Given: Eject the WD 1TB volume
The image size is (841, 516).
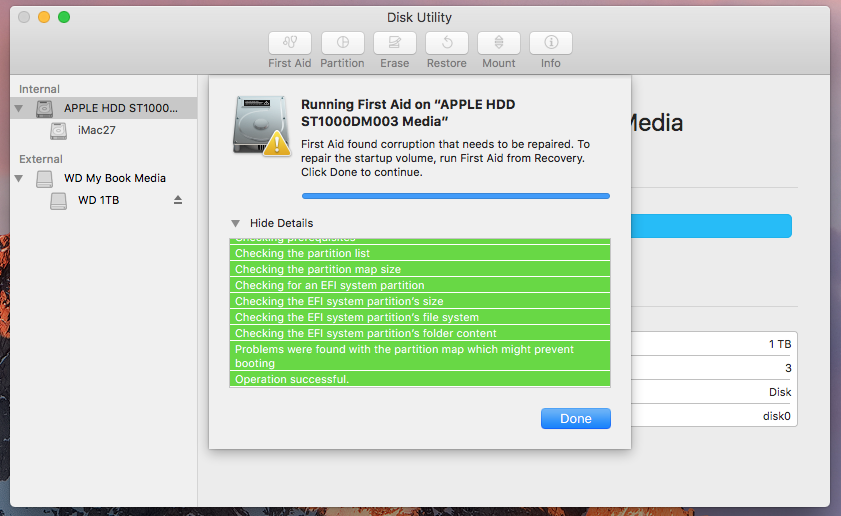Looking at the screenshot, I should coord(178,200).
